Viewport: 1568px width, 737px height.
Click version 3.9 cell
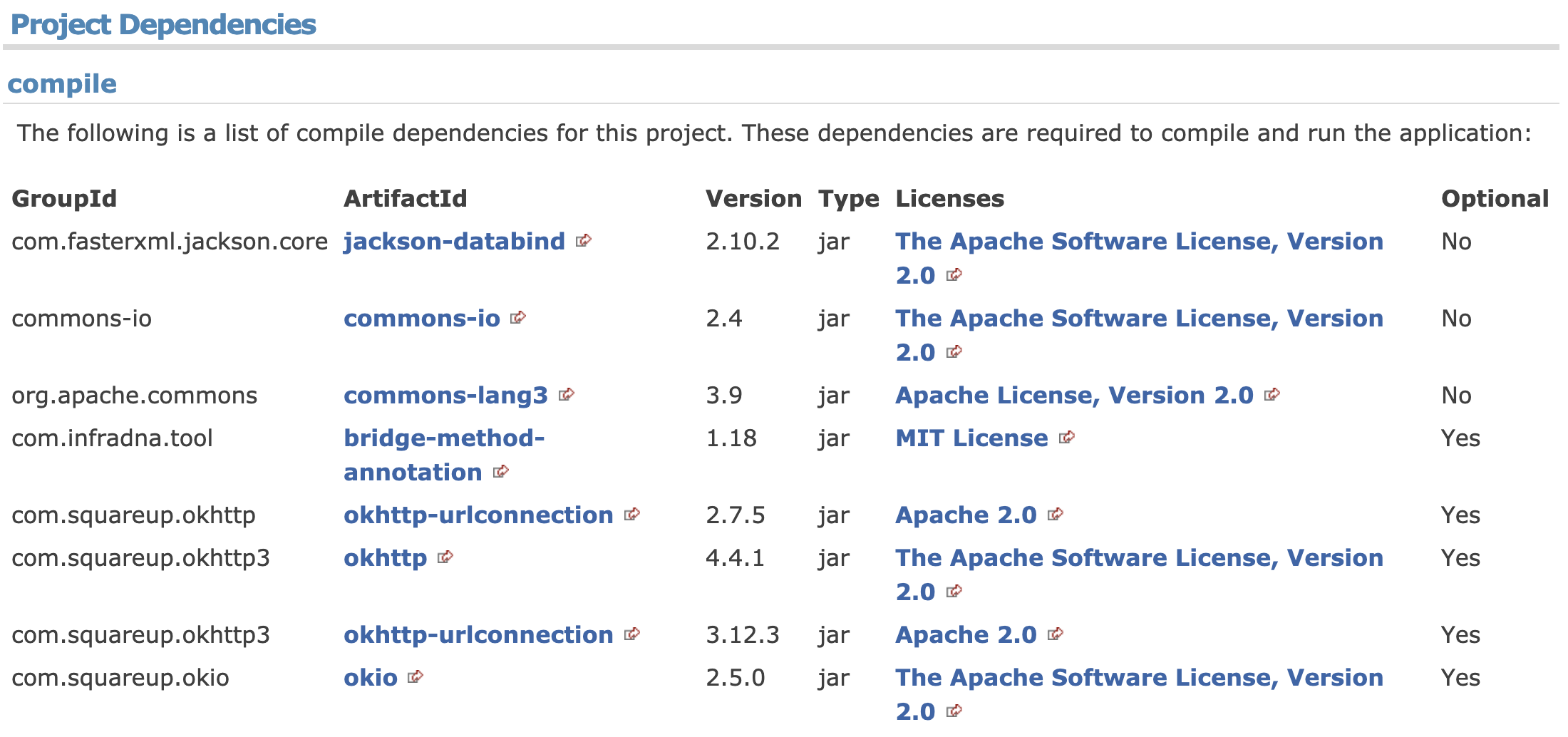(724, 396)
